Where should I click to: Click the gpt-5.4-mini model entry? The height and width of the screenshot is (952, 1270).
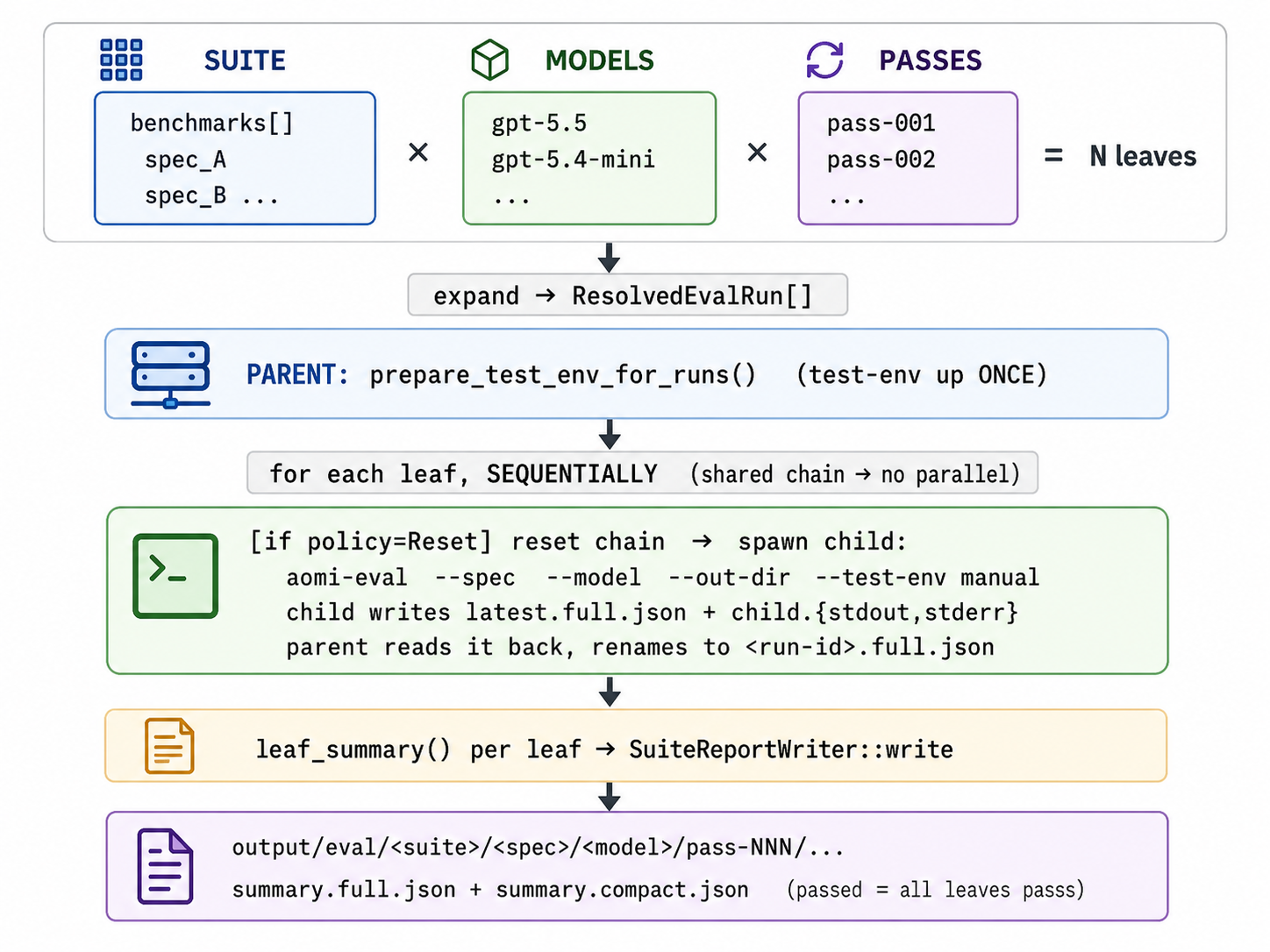[574, 160]
